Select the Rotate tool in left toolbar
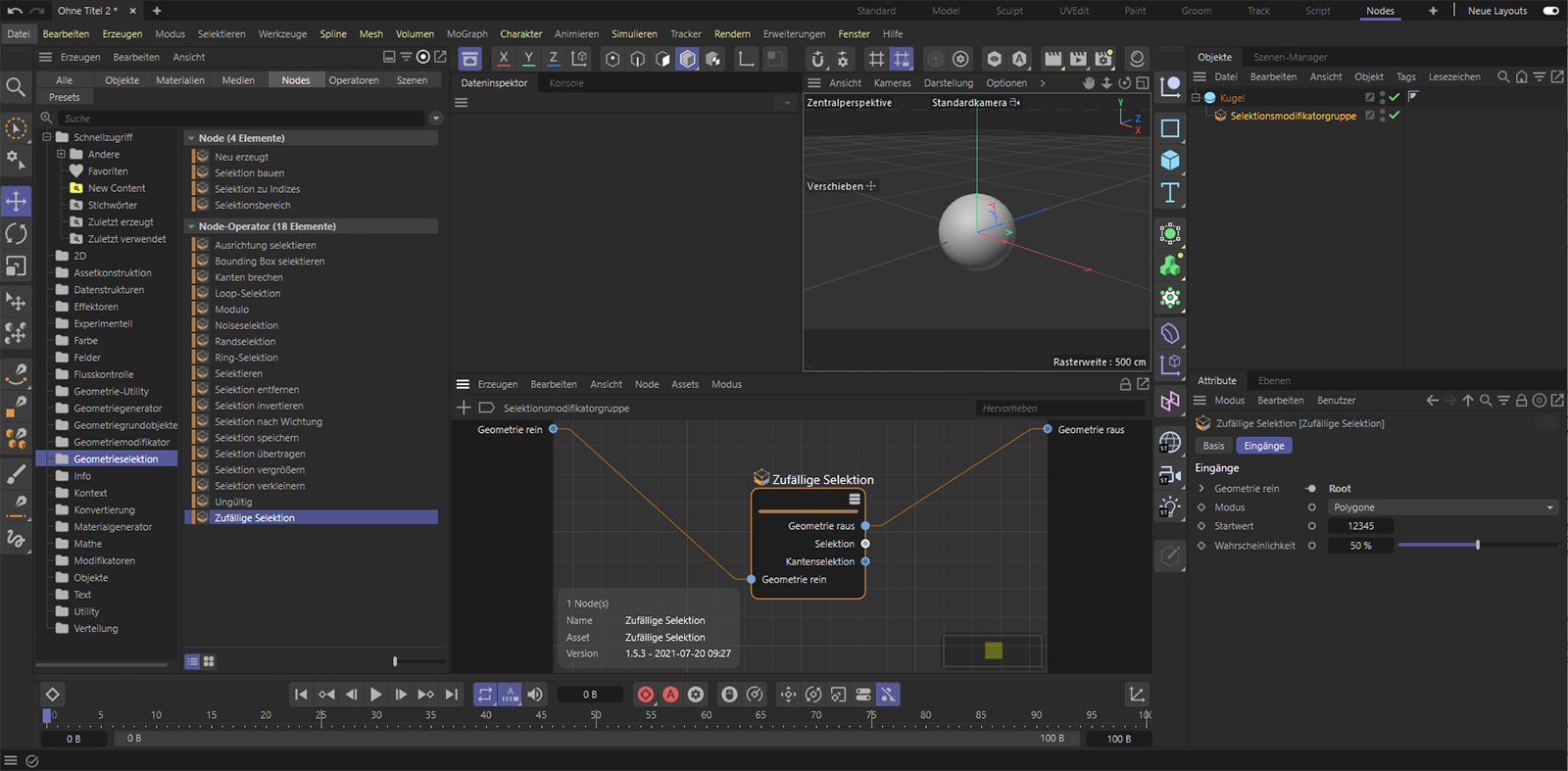The image size is (1568, 771). pyautogui.click(x=16, y=234)
